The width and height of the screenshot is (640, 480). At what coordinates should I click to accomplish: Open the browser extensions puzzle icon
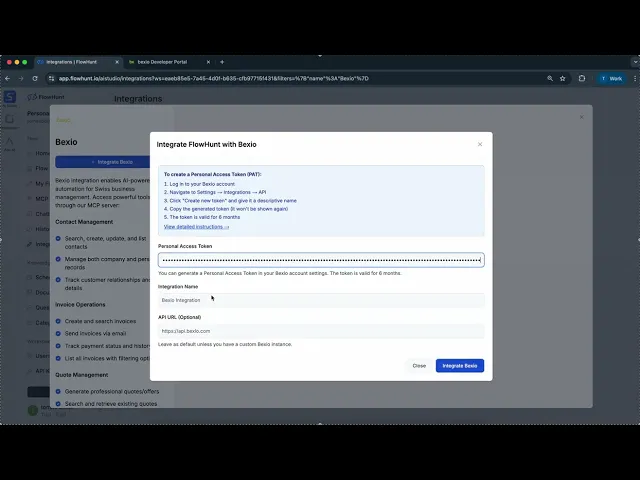[582, 78]
